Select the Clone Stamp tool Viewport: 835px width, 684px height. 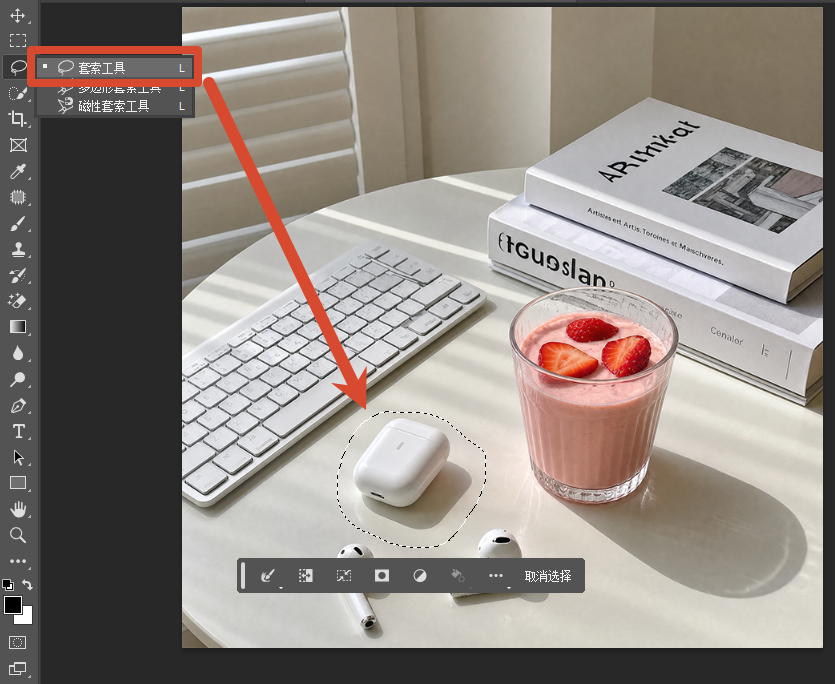click(x=18, y=249)
